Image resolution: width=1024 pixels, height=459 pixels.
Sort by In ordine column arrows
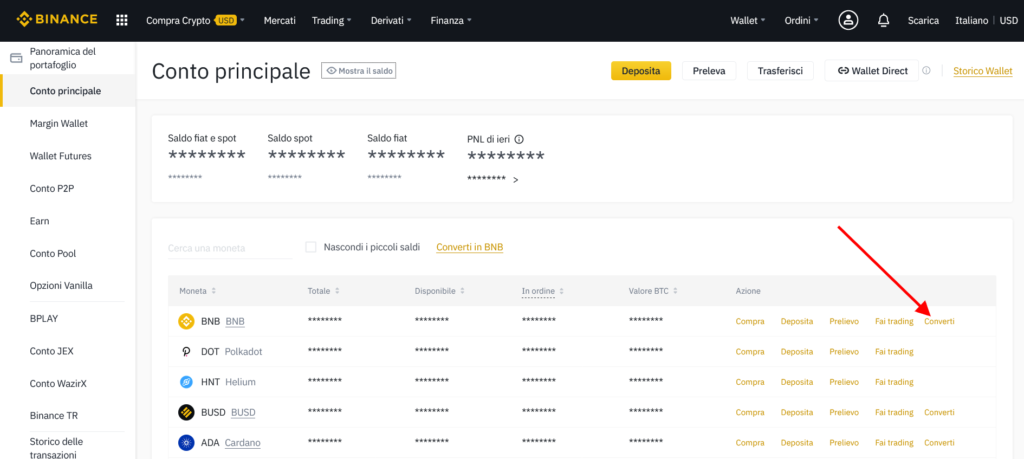pyautogui.click(x=562, y=291)
